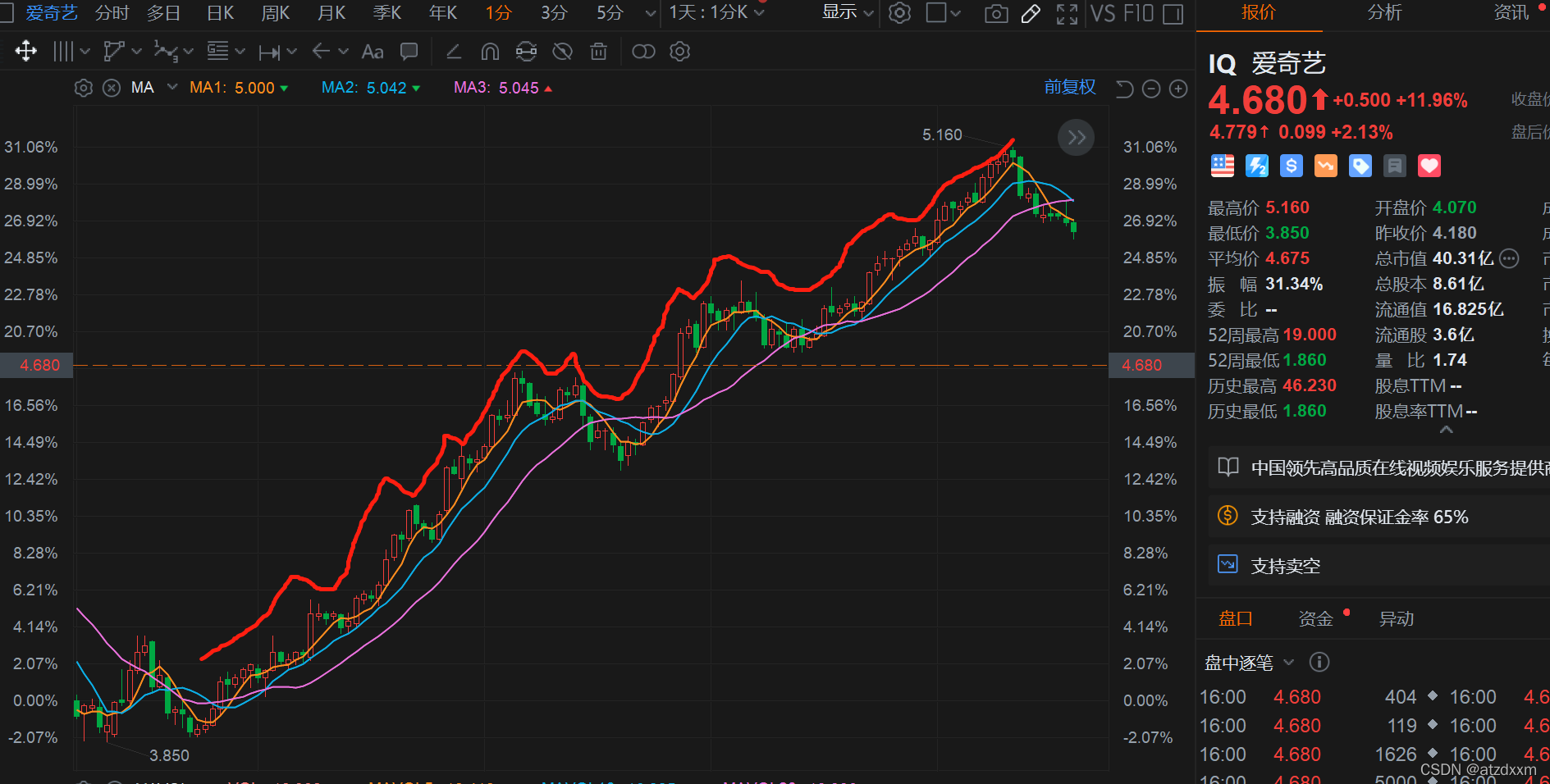Open drawing toolbar settings gear
This screenshot has height=784, width=1550.
point(679,52)
